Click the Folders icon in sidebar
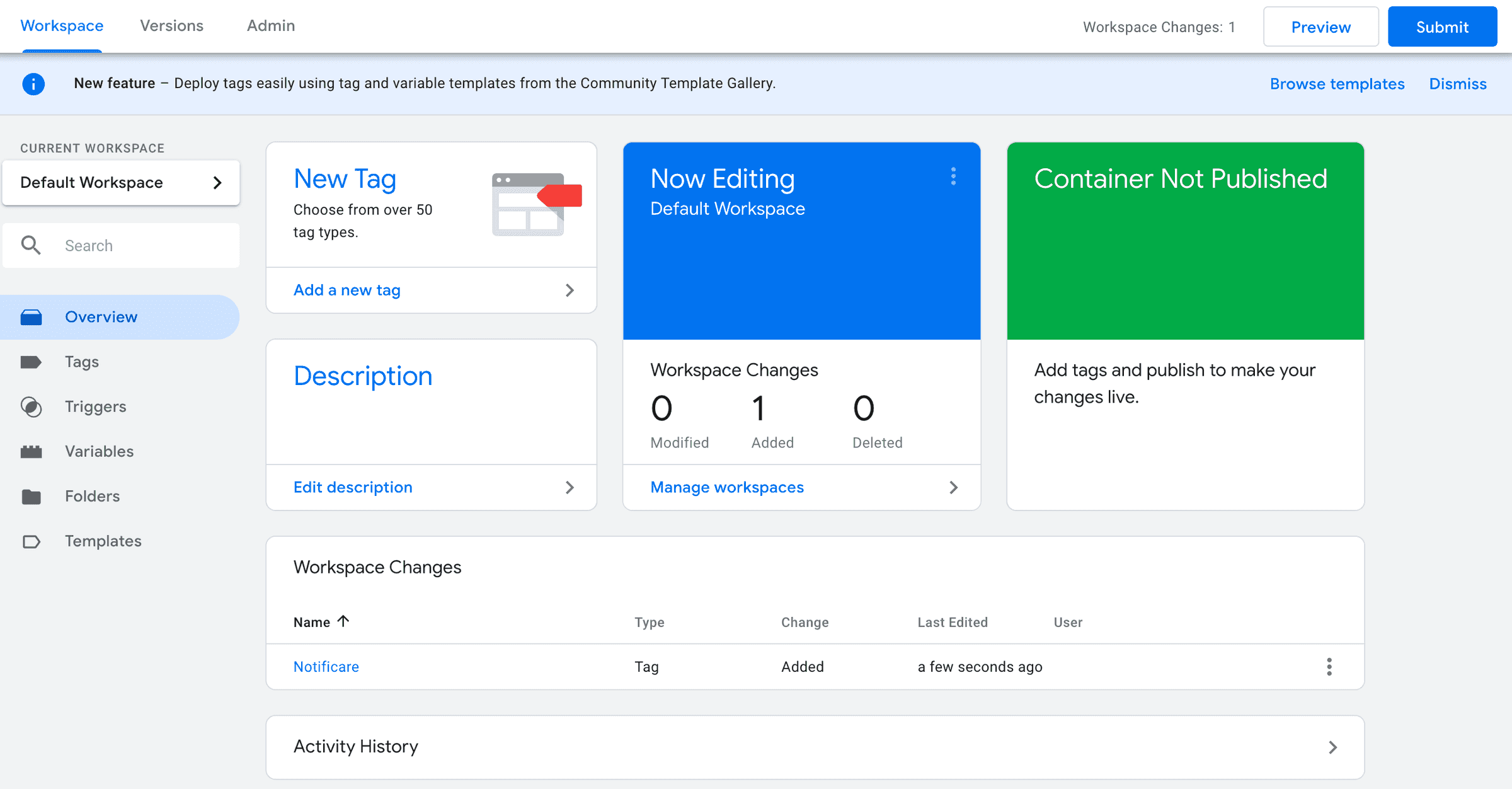 (x=31, y=497)
